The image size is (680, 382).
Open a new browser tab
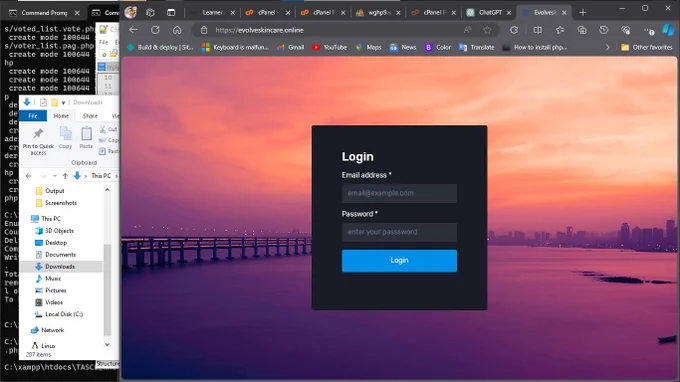coord(582,13)
